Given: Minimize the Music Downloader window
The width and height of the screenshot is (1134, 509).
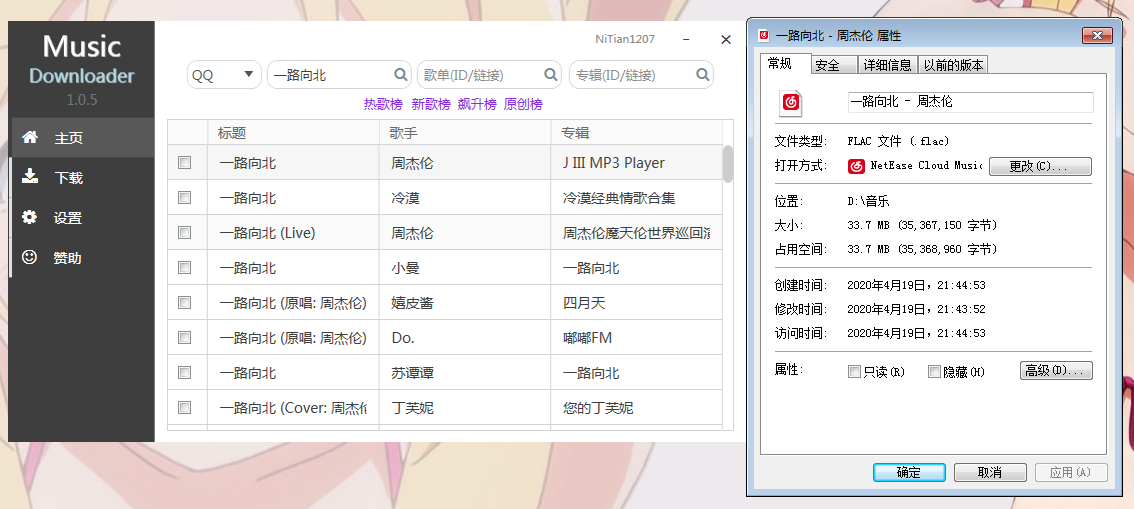Looking at the screenshot, I should (686, 39).
